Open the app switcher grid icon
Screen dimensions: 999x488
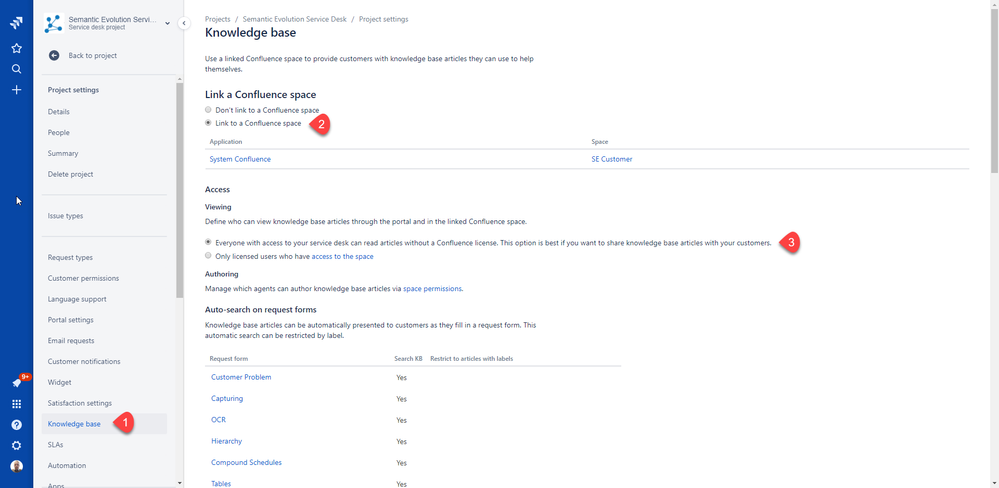[x=17, y=404]
